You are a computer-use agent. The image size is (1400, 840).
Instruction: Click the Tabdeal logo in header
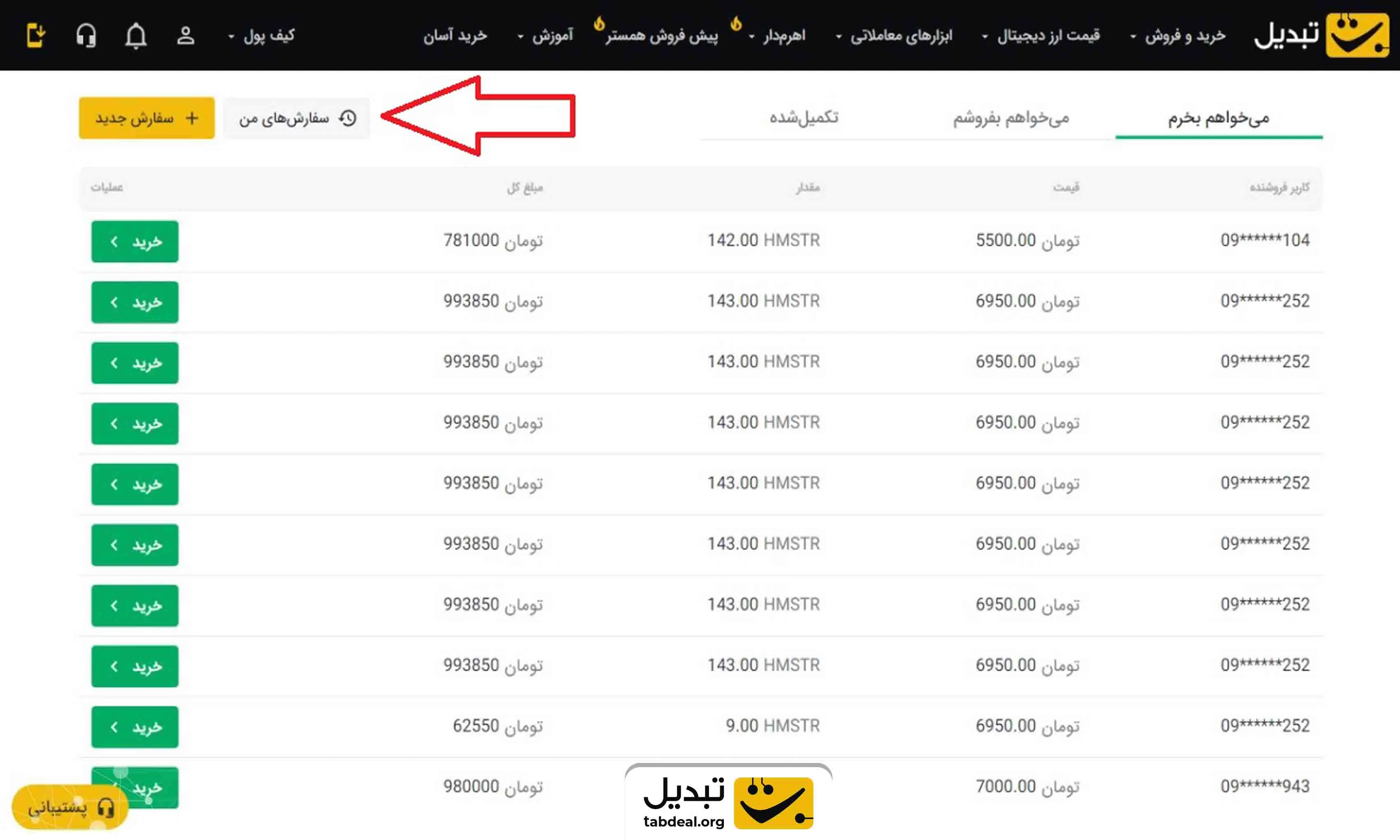(1321, 35)
